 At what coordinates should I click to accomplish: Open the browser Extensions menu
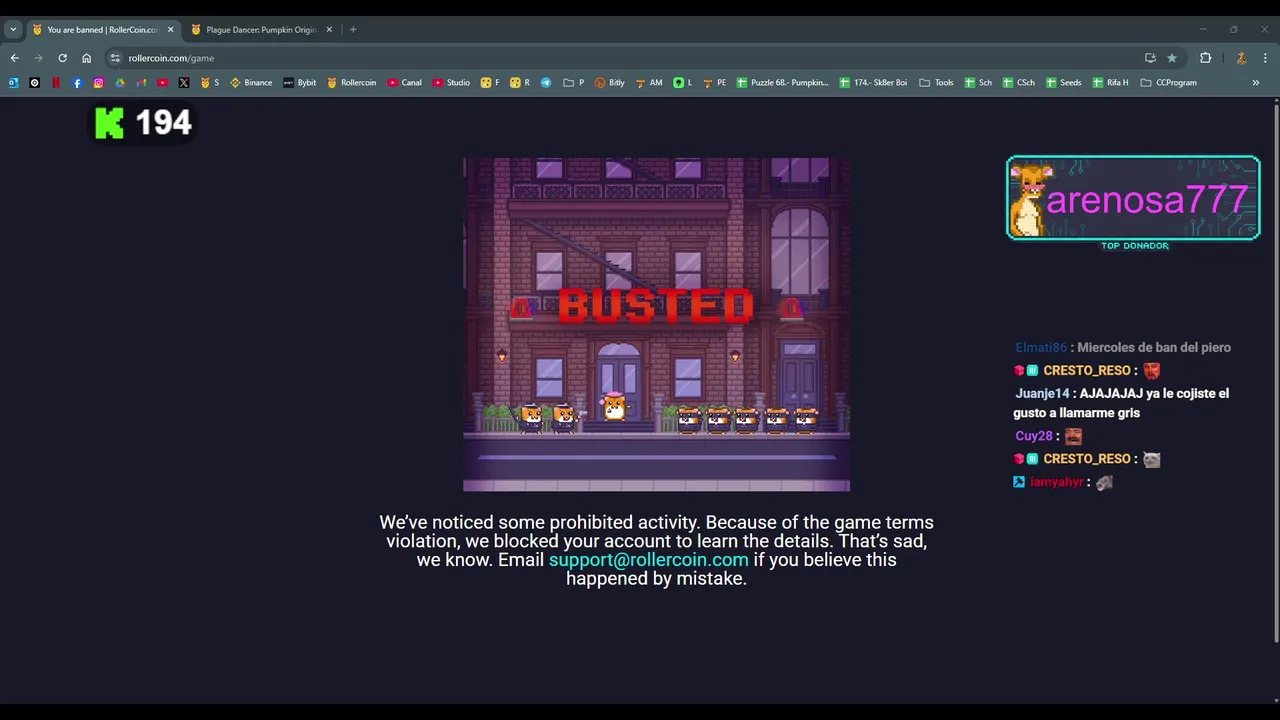[1205, 58]
